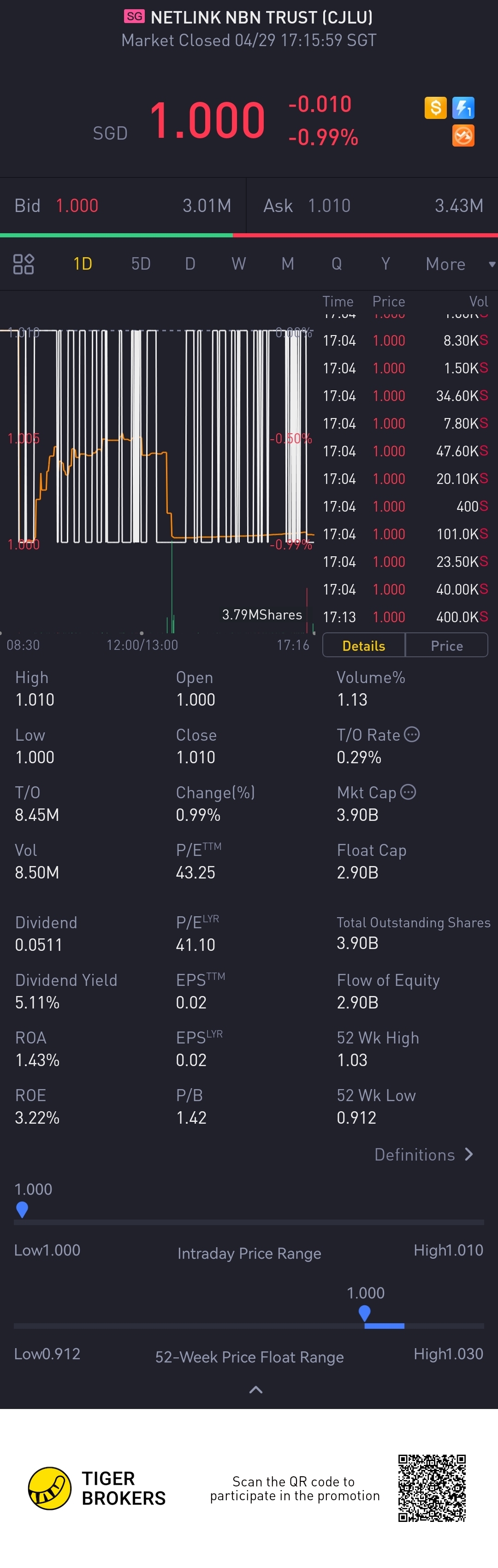Tap the T/O Rate info icon
498x1568 pixels.
point(412,734)
